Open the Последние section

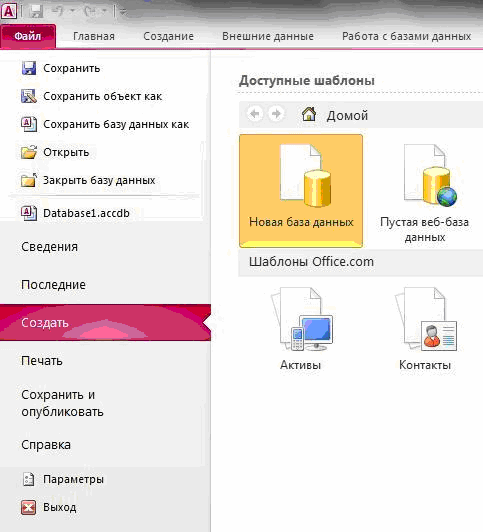click(x=53, y=285)
